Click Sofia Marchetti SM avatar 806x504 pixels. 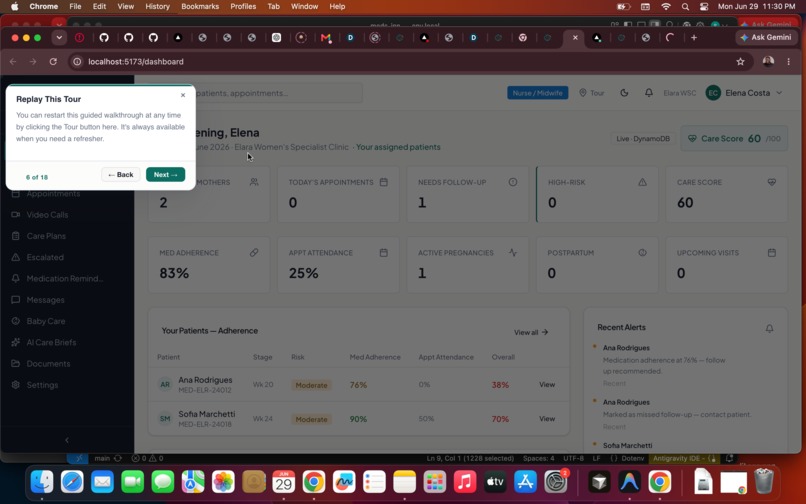pos(165,419)
